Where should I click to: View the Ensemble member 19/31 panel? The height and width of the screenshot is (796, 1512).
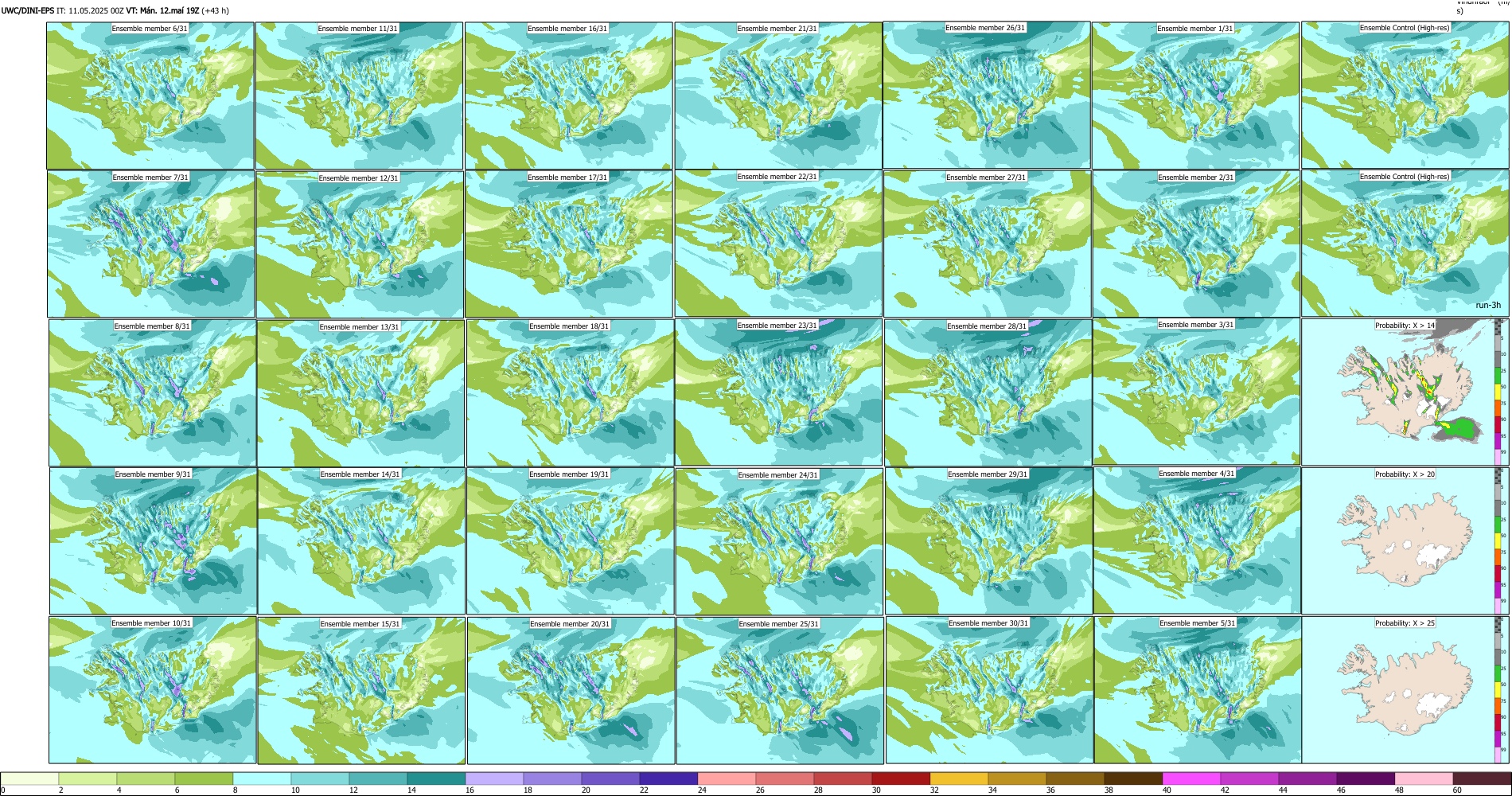tap(571, 541)
